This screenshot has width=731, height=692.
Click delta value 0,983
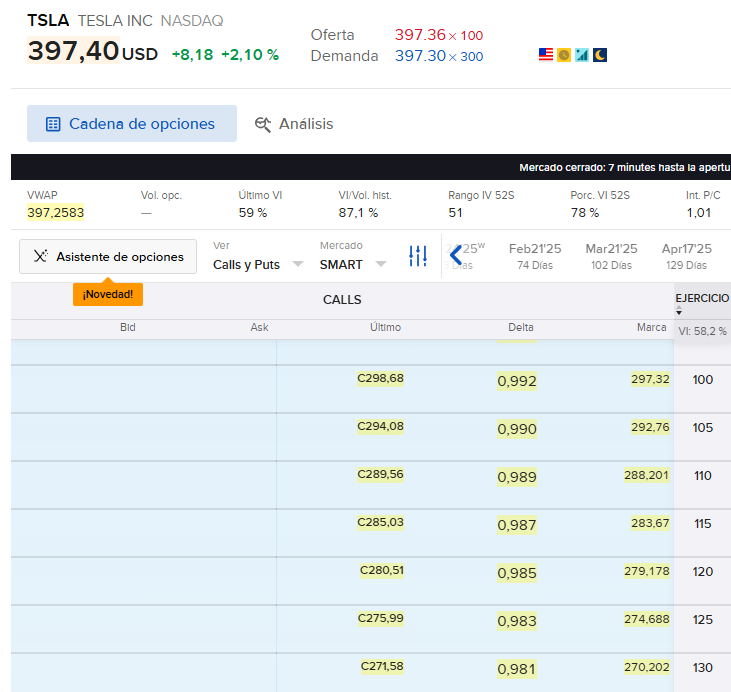tap(517, 621)
